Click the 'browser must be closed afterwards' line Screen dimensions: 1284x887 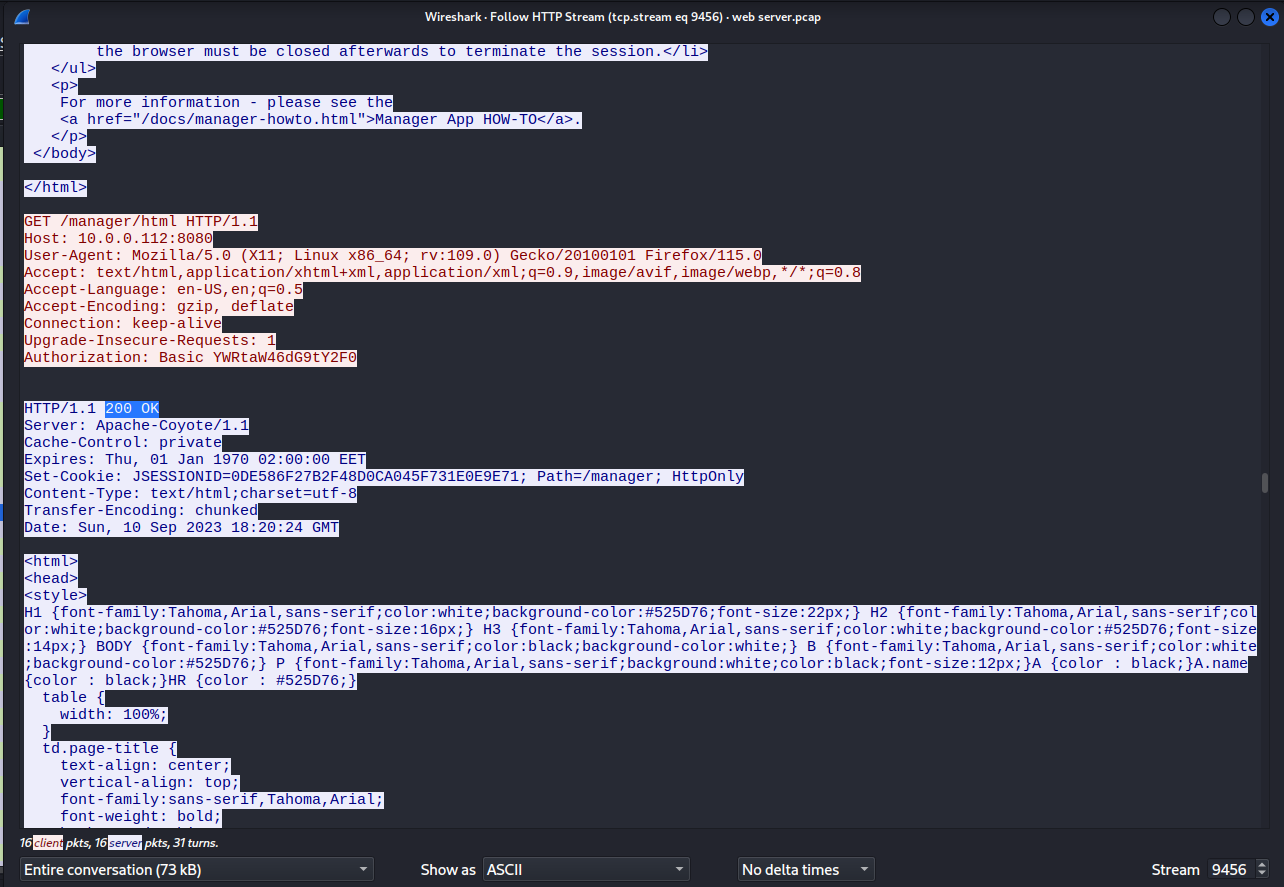coord(402,51)
